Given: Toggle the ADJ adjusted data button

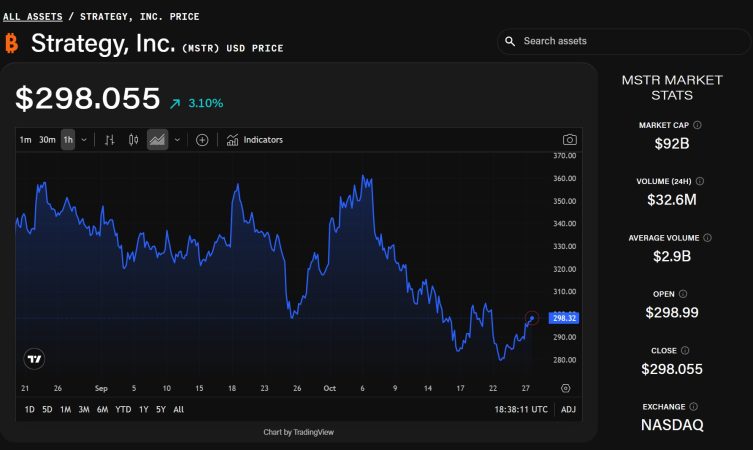Looking at the screenshot, I should (x=568, y=409).
